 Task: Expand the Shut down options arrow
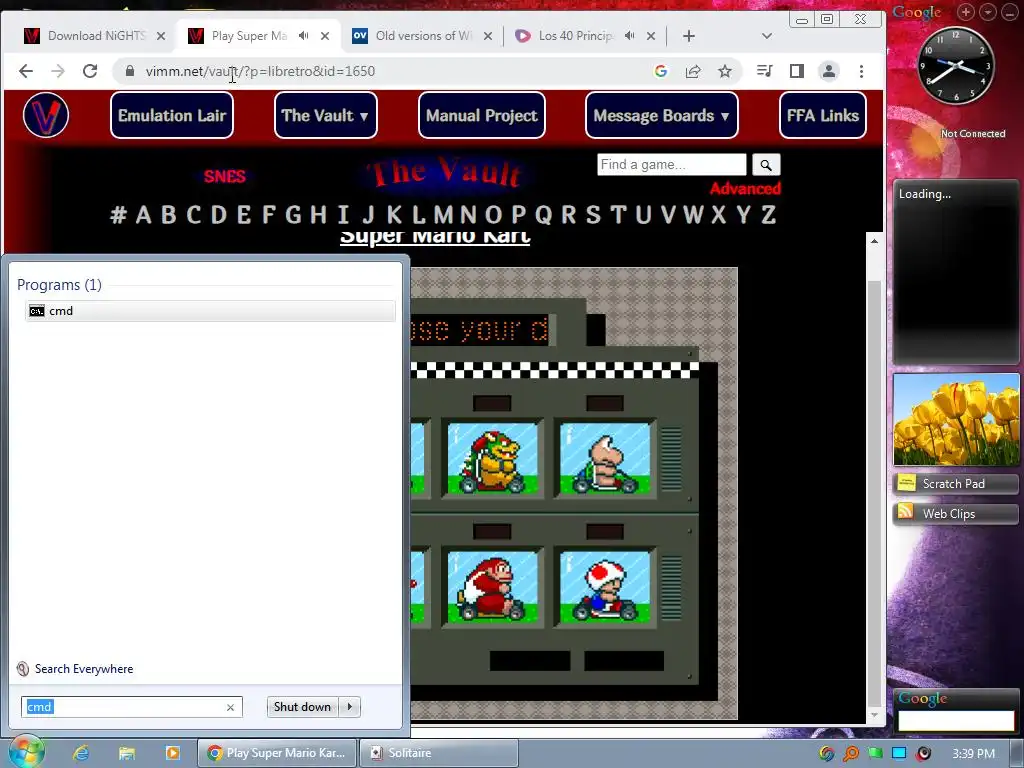click(350, 707)
